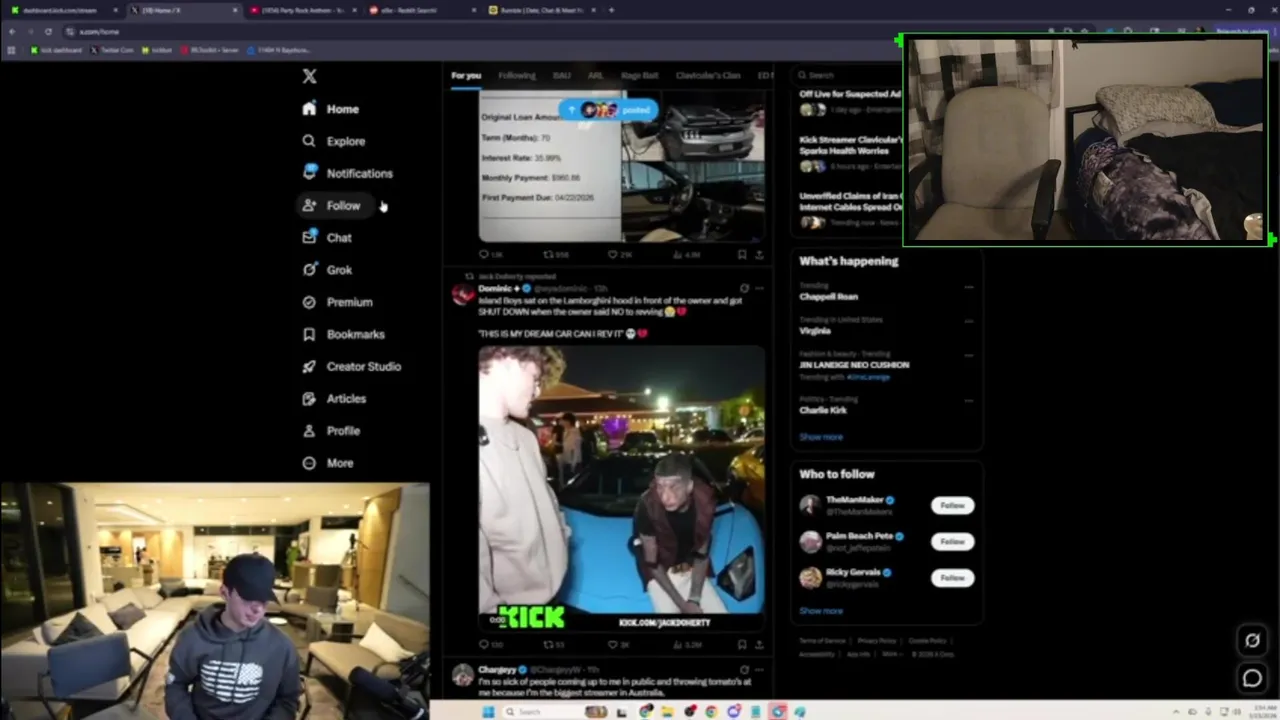Open Chat from the sidebar

tap(327, 237)
